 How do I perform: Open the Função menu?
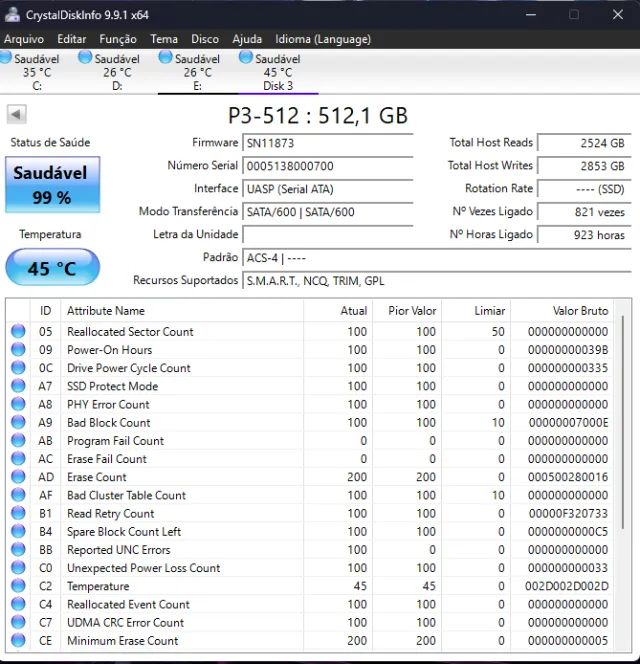pos(118,39)
